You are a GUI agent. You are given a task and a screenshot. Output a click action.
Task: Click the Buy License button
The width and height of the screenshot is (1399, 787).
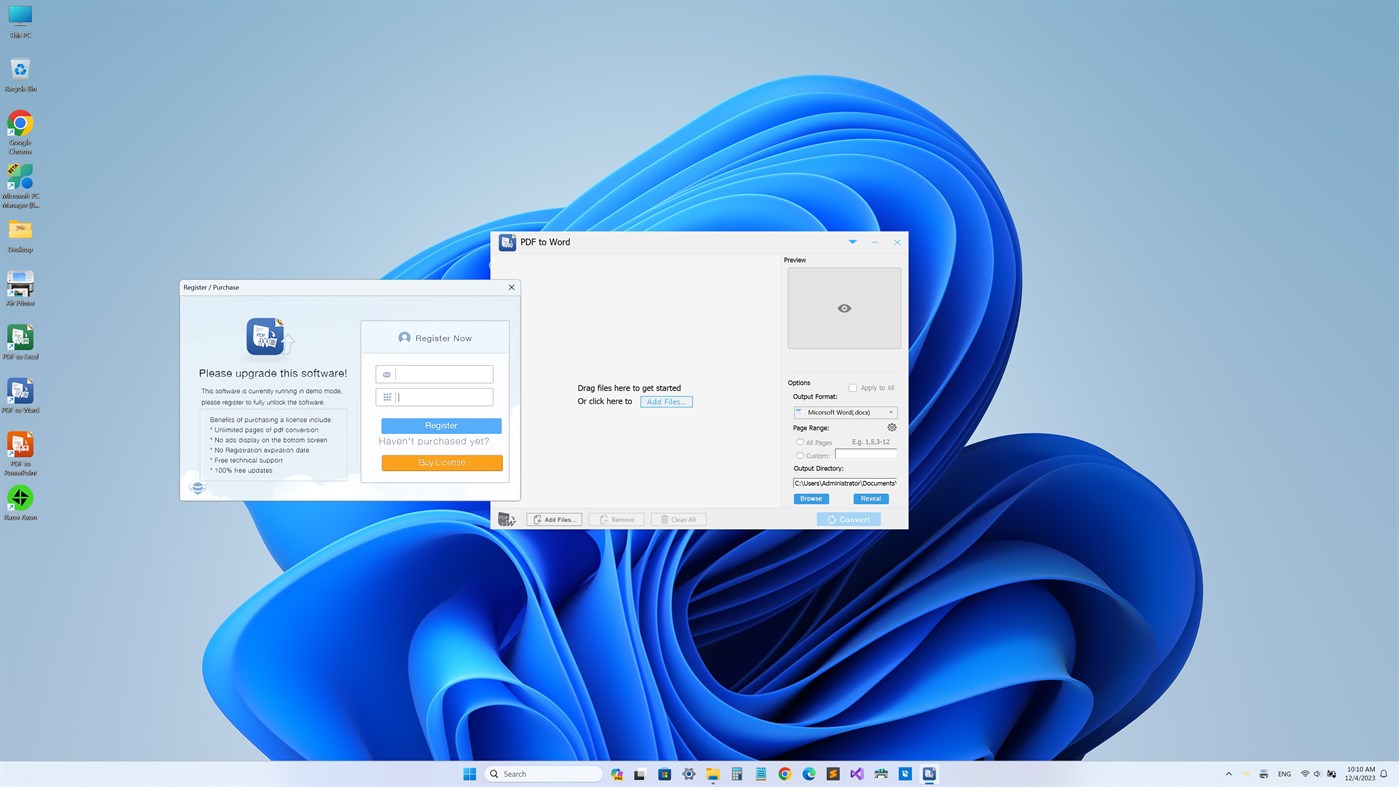tap(441, 461)
